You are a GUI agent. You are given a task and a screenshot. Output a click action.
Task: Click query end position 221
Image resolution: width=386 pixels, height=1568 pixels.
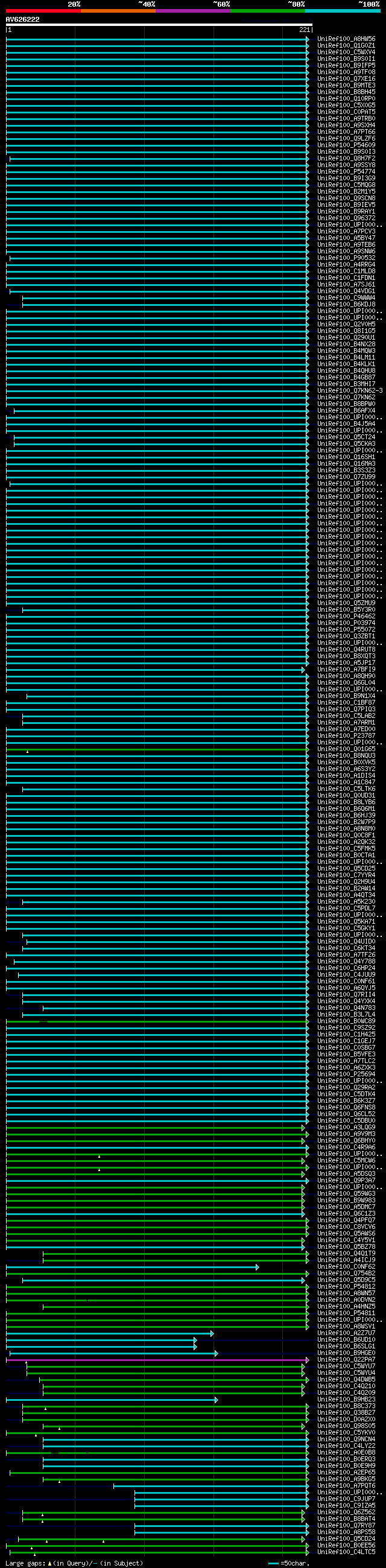[305, 30]
